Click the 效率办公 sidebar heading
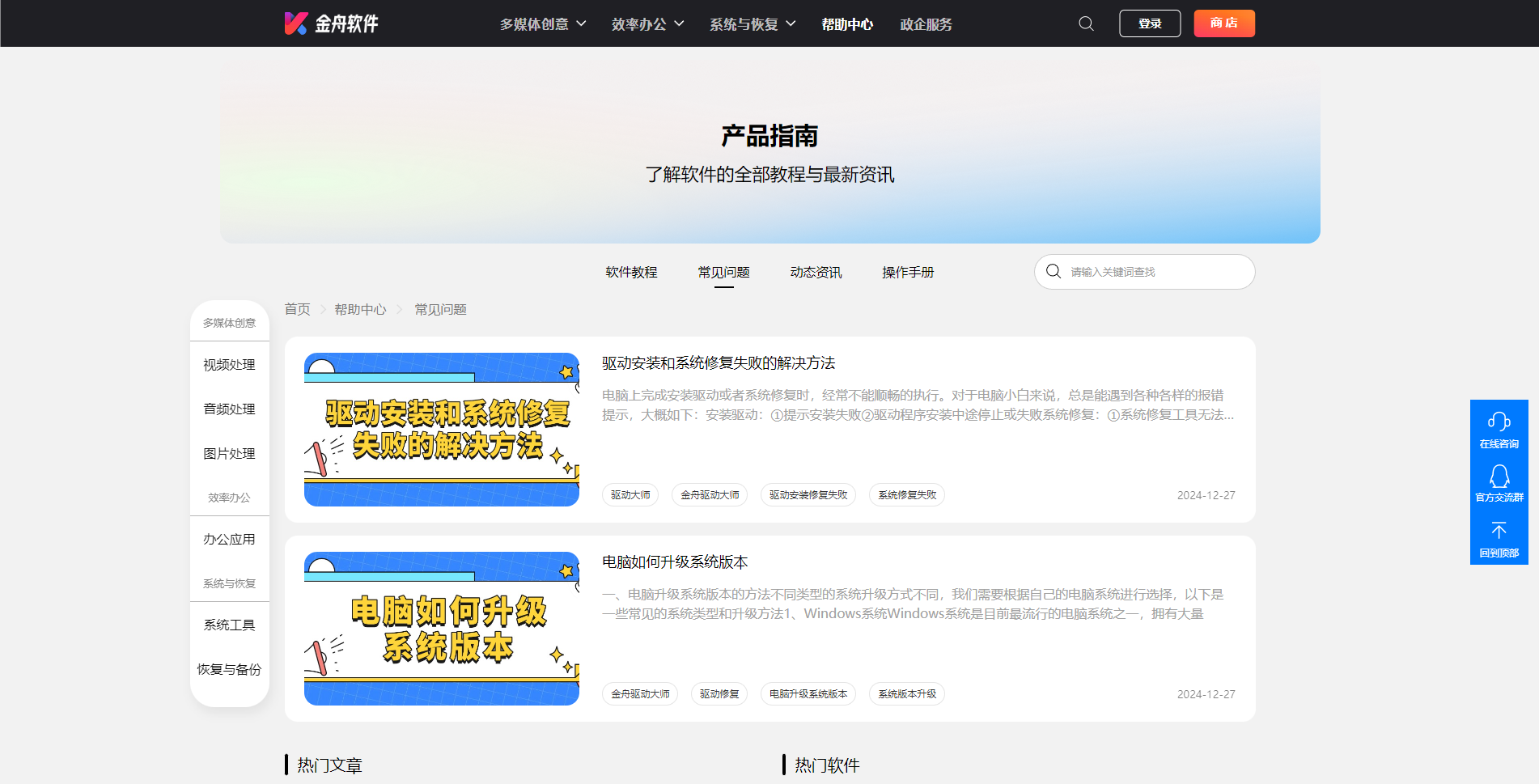The height and width of the screenshot is (784, 1539). pos(229,498)
